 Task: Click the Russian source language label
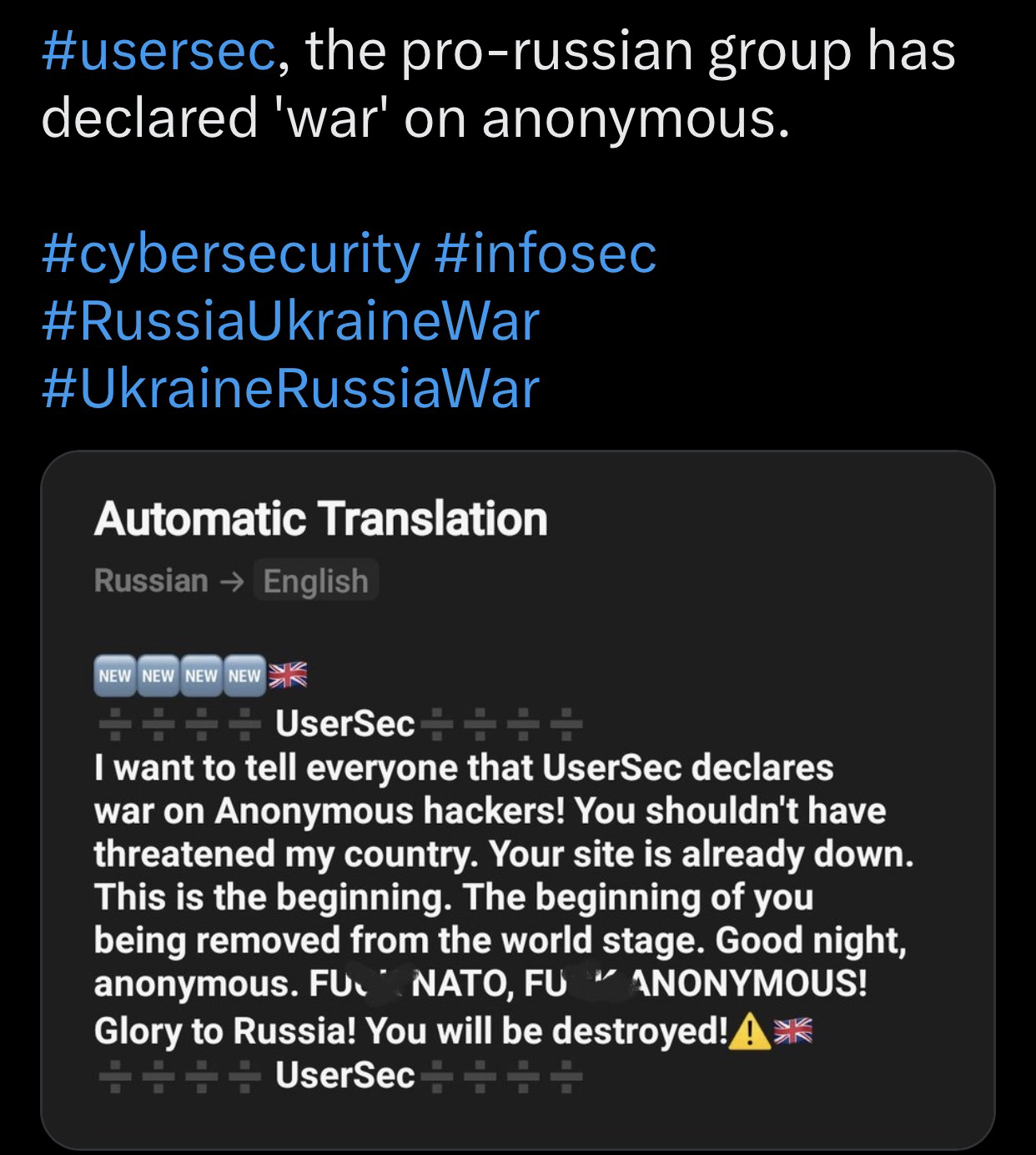tap(151, 581)
